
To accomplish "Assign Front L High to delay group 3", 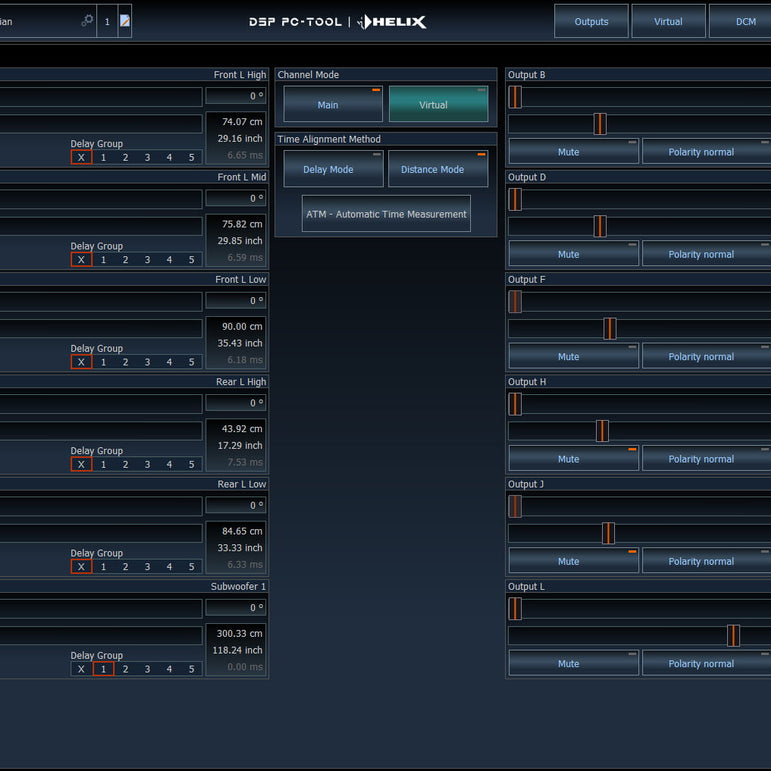I will coord(147,157).
